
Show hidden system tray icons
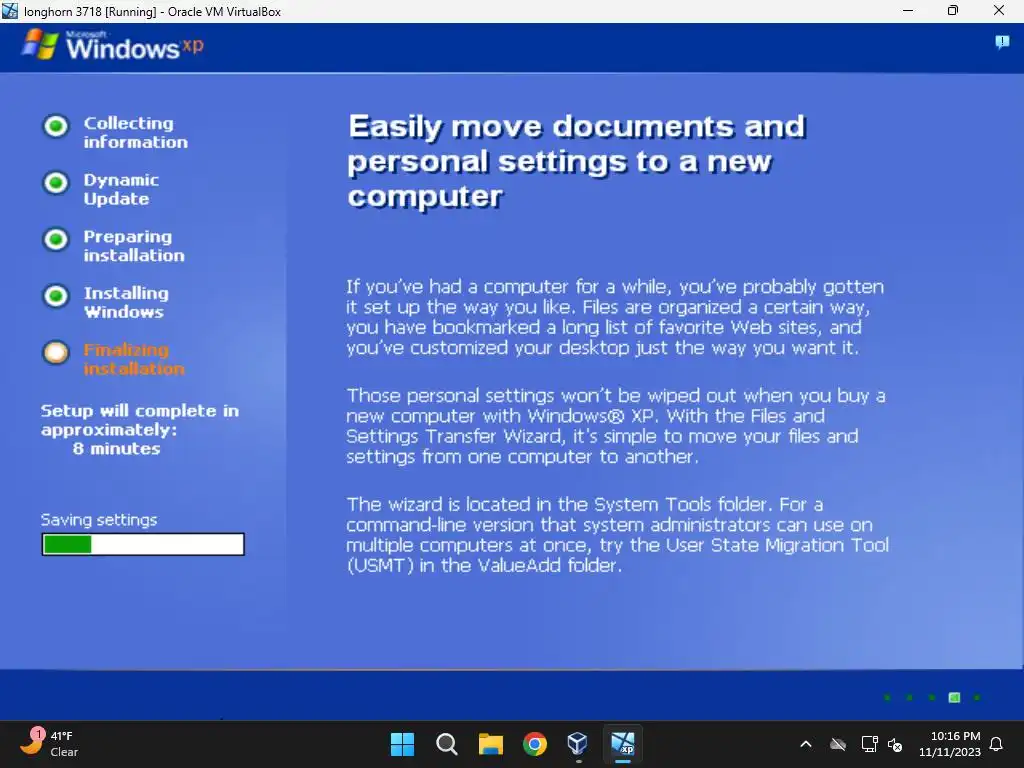coord(806,744)
